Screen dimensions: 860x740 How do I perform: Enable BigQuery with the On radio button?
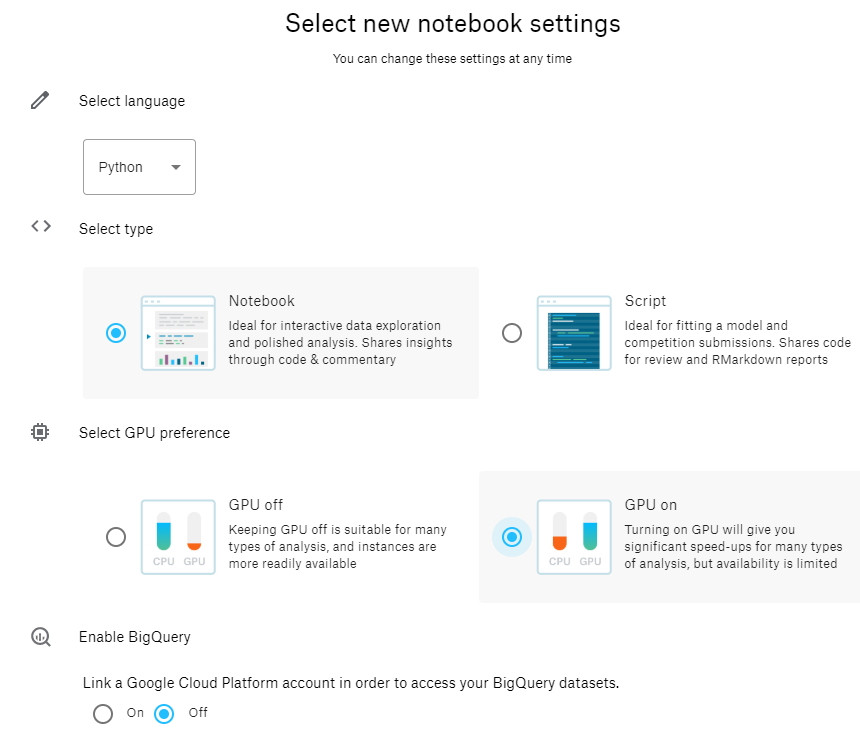103,714
